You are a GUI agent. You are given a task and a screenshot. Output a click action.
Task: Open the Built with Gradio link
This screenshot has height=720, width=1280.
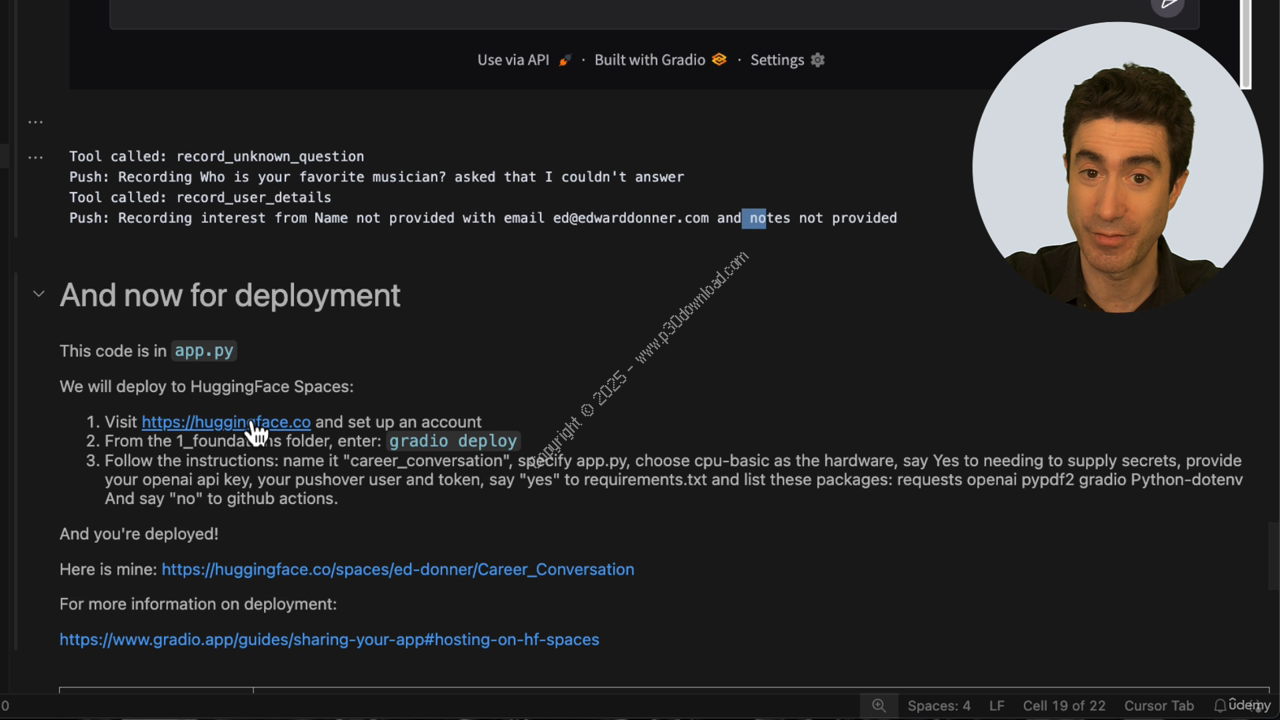click(650, 60)
